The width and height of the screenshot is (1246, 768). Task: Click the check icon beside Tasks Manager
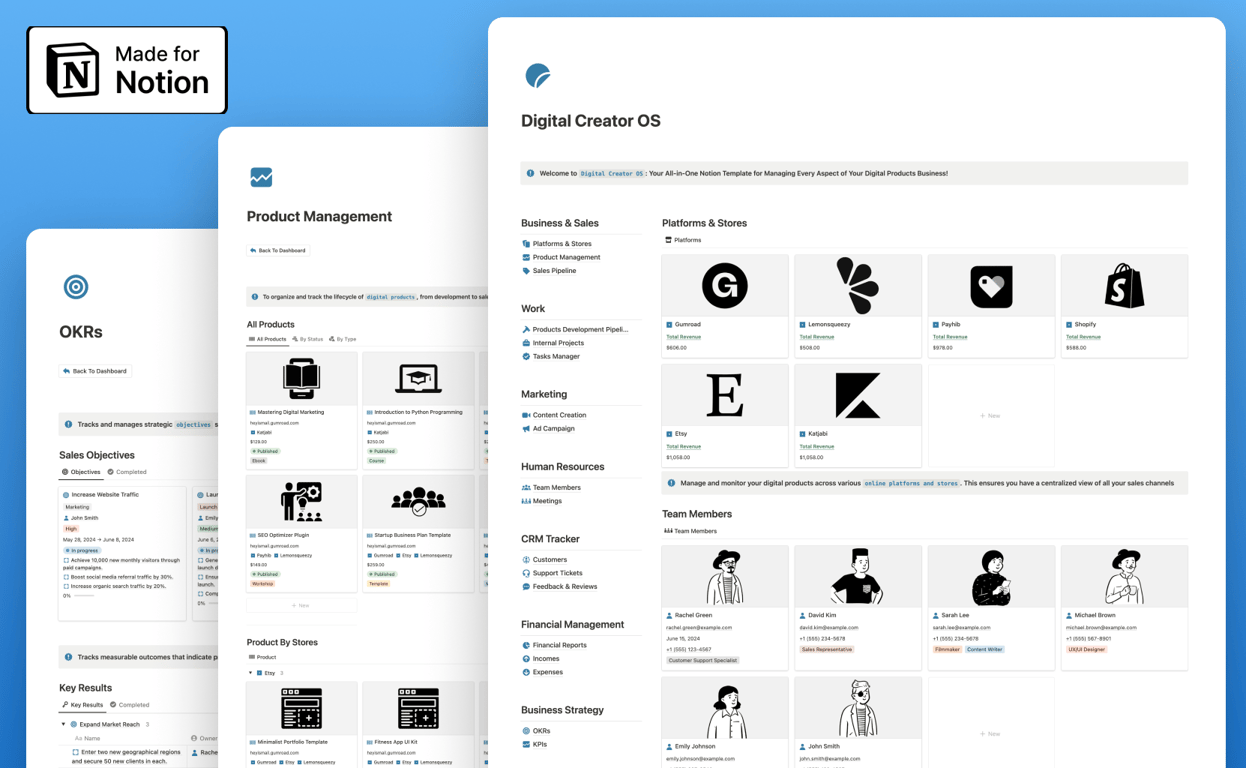(526, 356)
